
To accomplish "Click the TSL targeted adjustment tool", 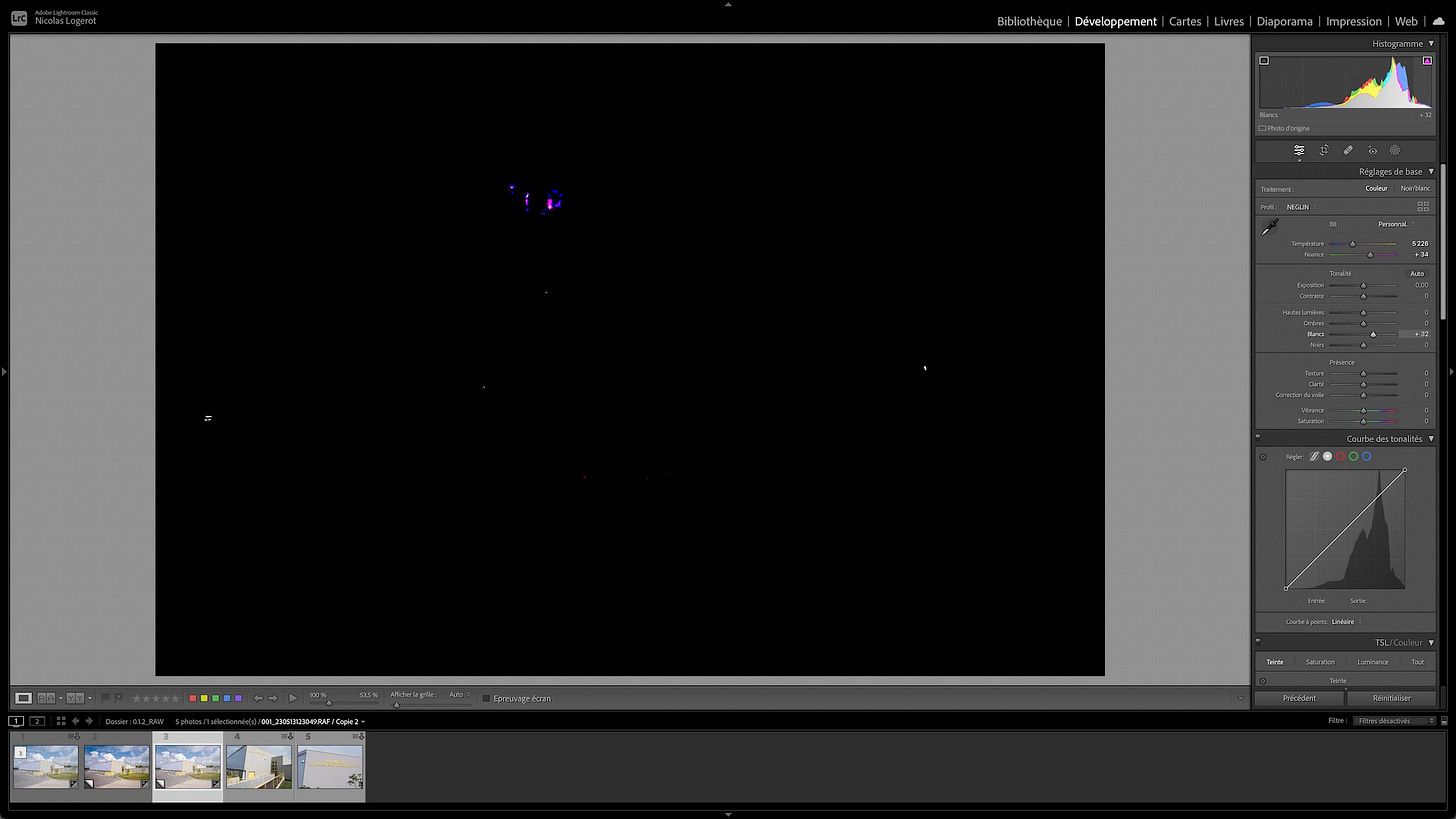I will pos(1263,681).
